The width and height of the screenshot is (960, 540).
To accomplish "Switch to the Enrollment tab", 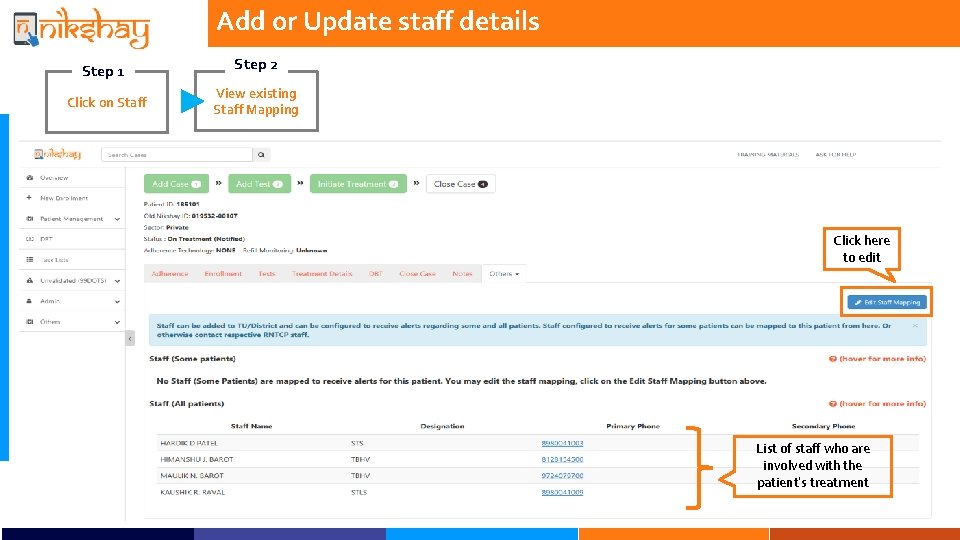I will pyautogui.click(x=223, y=274).
